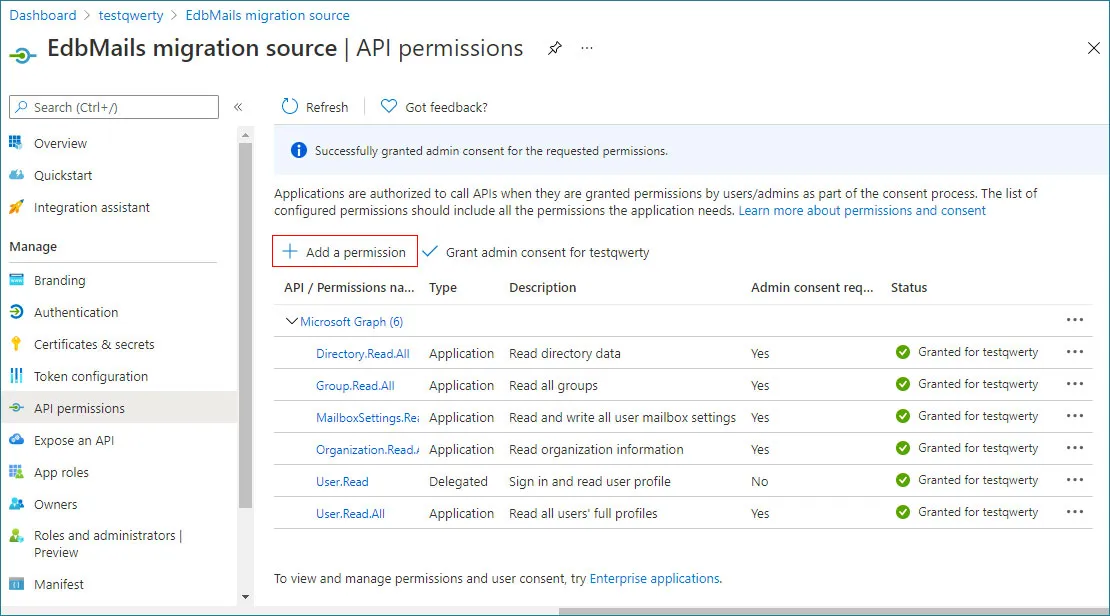Open Microsoft Graph (6) link

pyautogui.click(x=351, y=321)
